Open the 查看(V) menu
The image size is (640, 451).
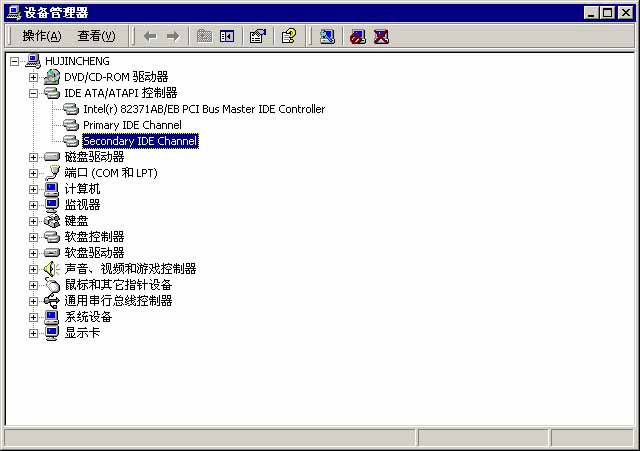tap(96, 36)
